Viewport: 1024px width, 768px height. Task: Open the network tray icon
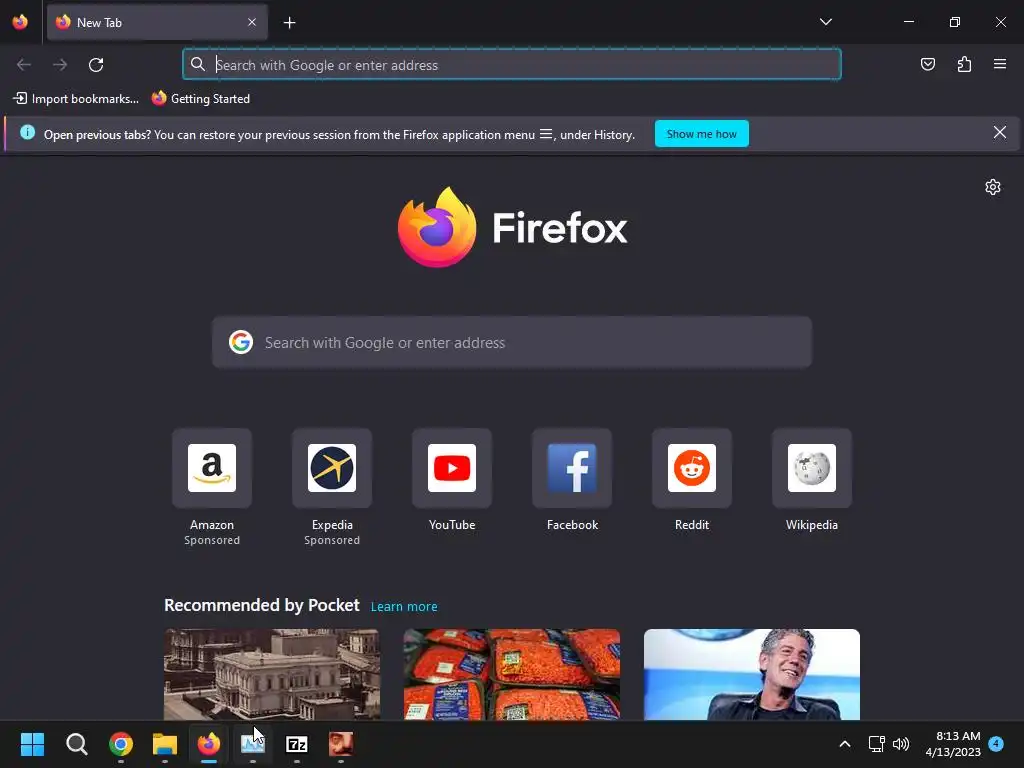[x=876, y=744]
